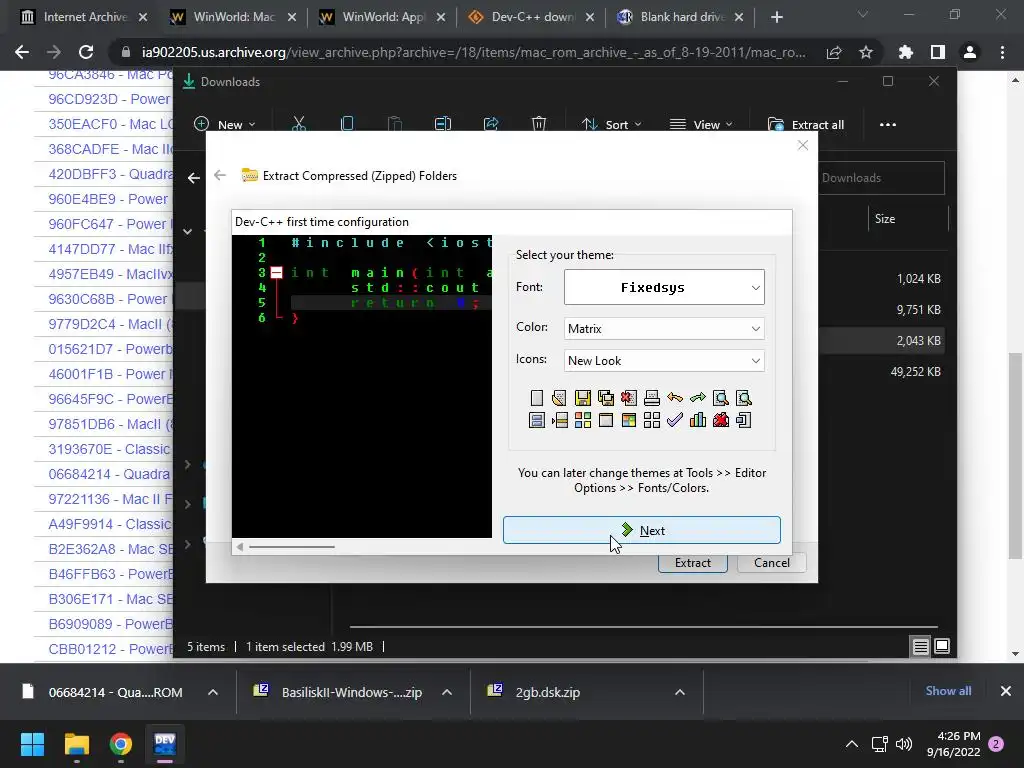Click the colored four-squares Compile icon

point(583,420)
